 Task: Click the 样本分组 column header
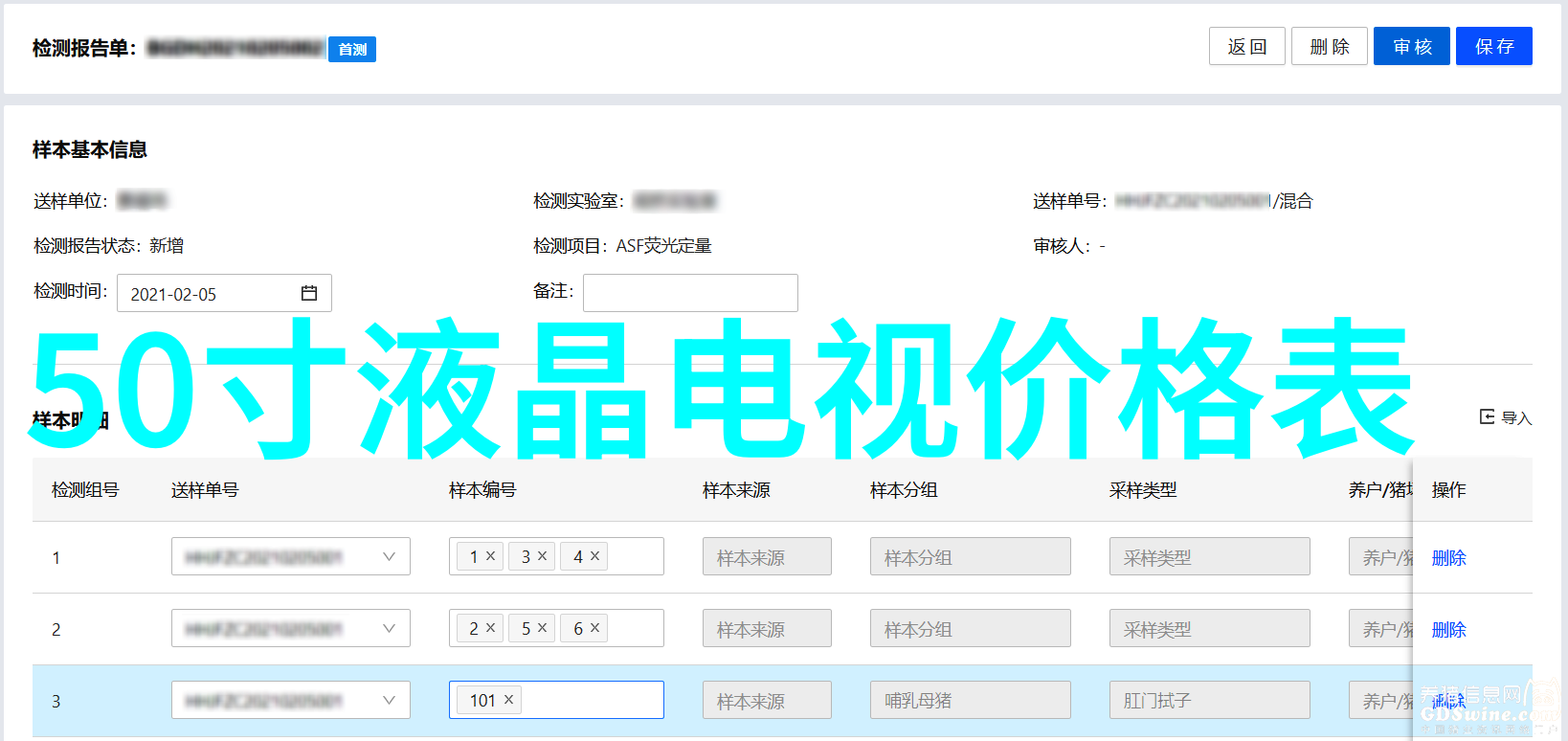[904, 490]
